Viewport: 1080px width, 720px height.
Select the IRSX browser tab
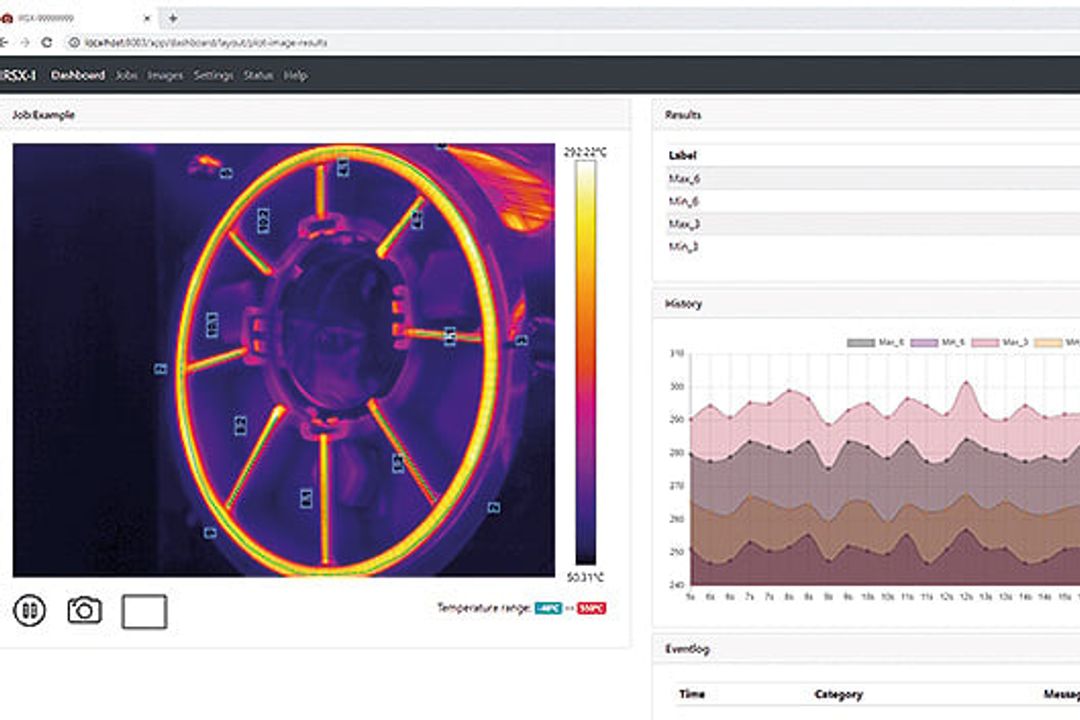(x=76, y=18)
